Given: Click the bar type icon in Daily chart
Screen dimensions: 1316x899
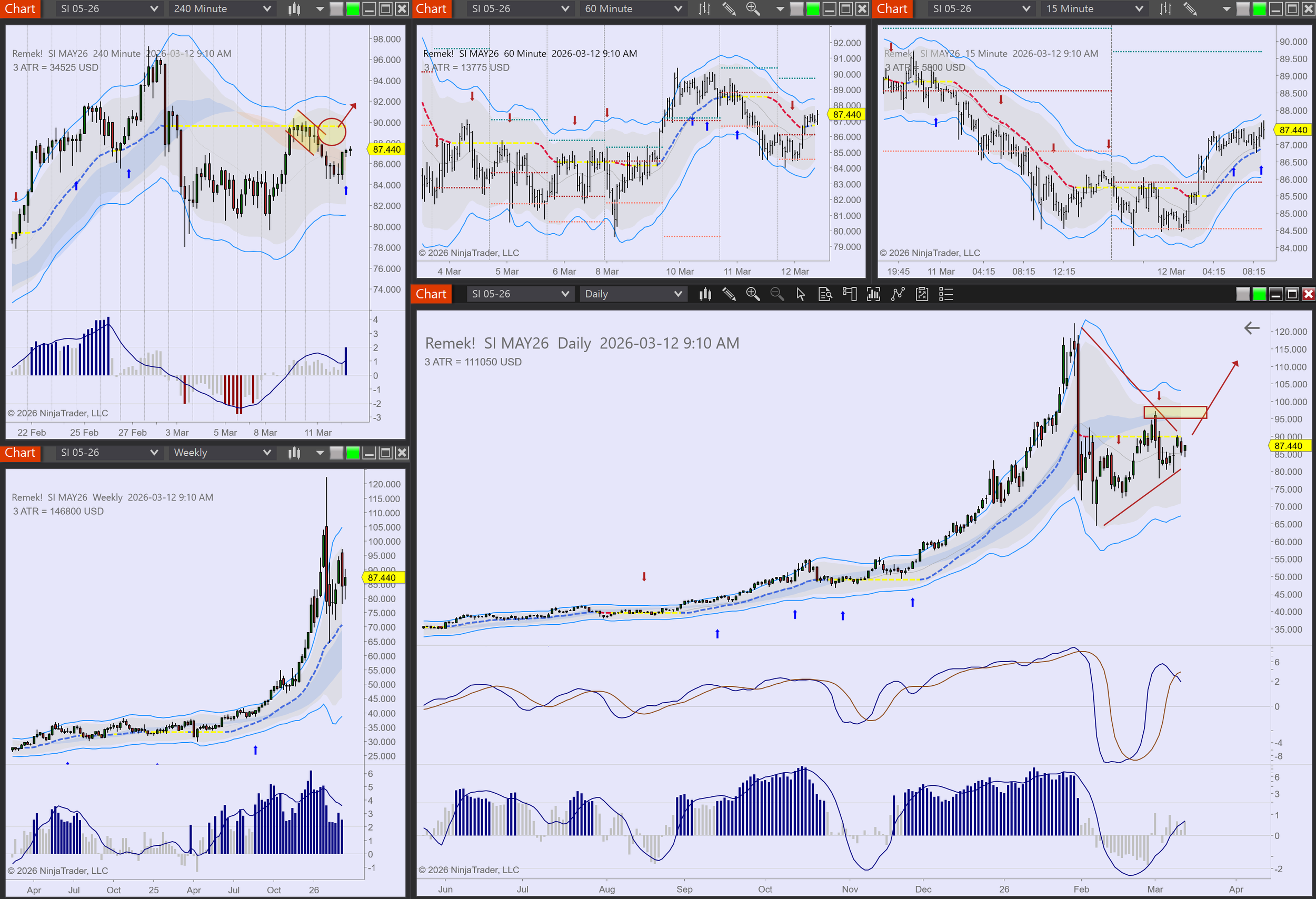Looking at the screenshot, I should [x=705, y=294].
